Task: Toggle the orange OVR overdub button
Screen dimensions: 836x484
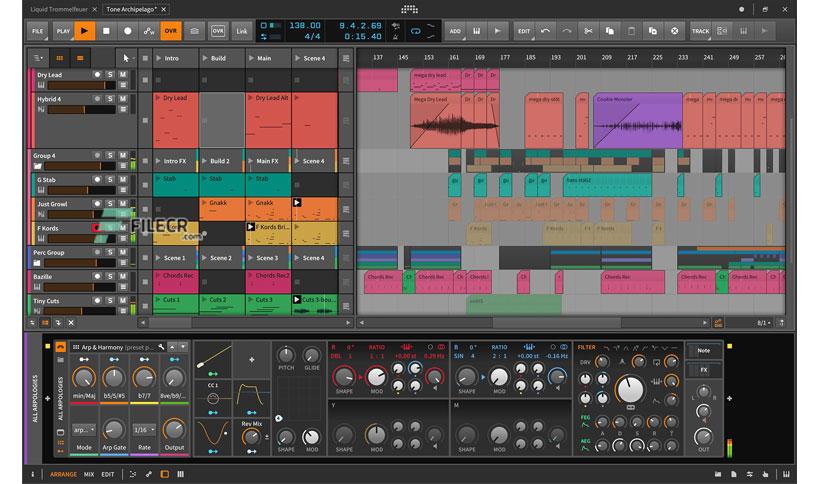Action: [171, 31]
